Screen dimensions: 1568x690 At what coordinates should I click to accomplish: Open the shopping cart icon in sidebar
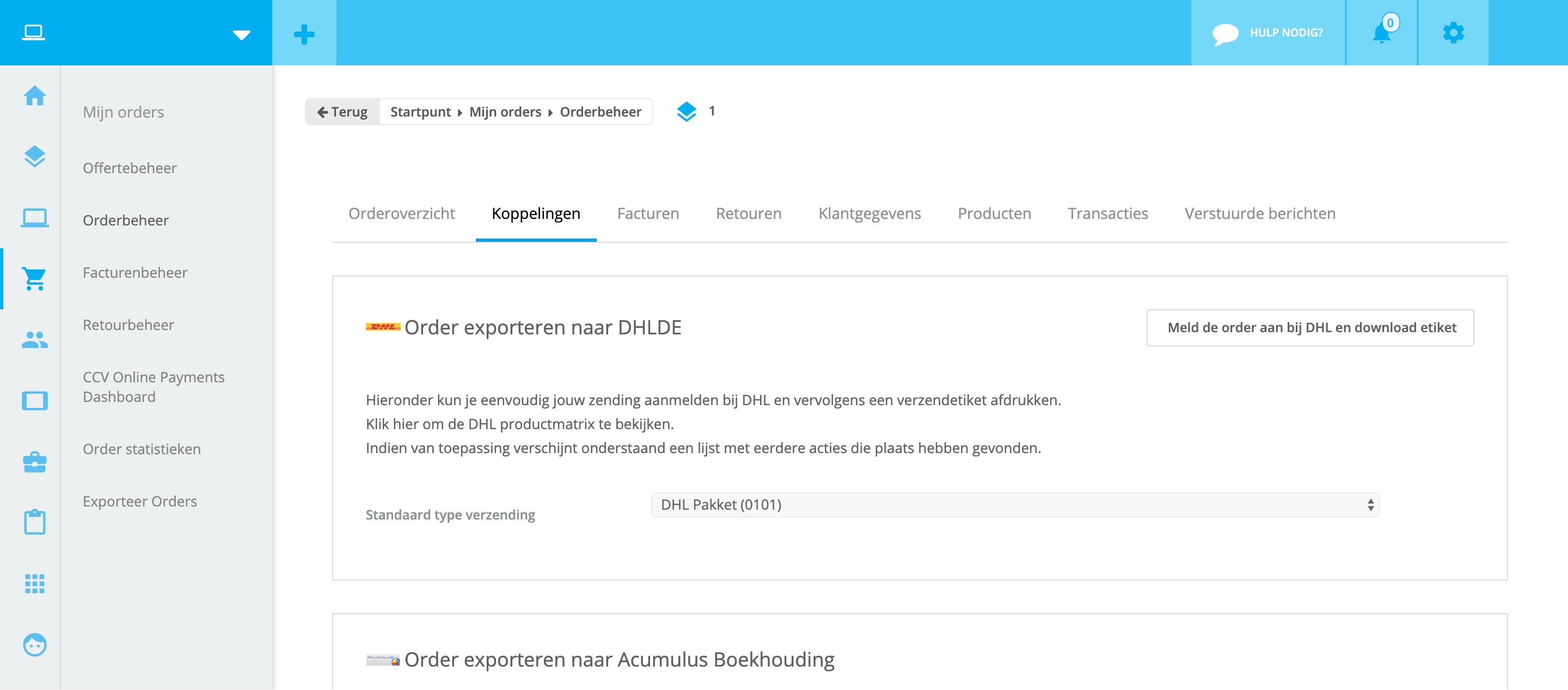(x=35, y=278)
